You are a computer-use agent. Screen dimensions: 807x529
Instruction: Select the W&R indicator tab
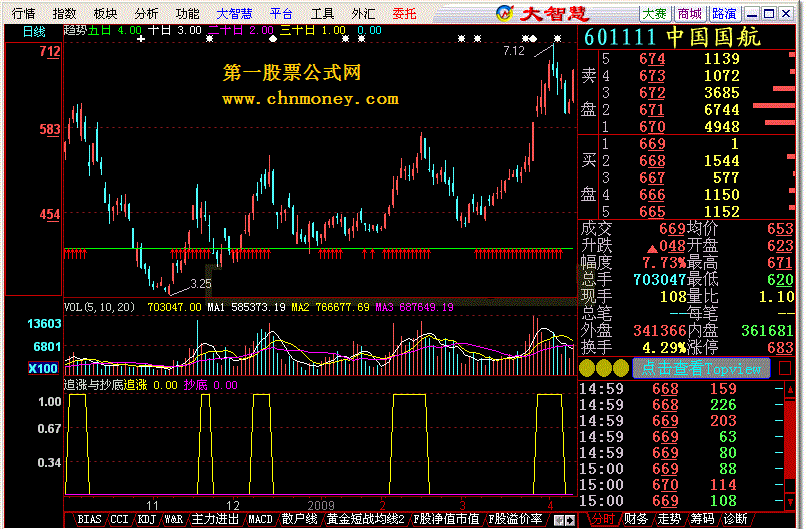173,519
